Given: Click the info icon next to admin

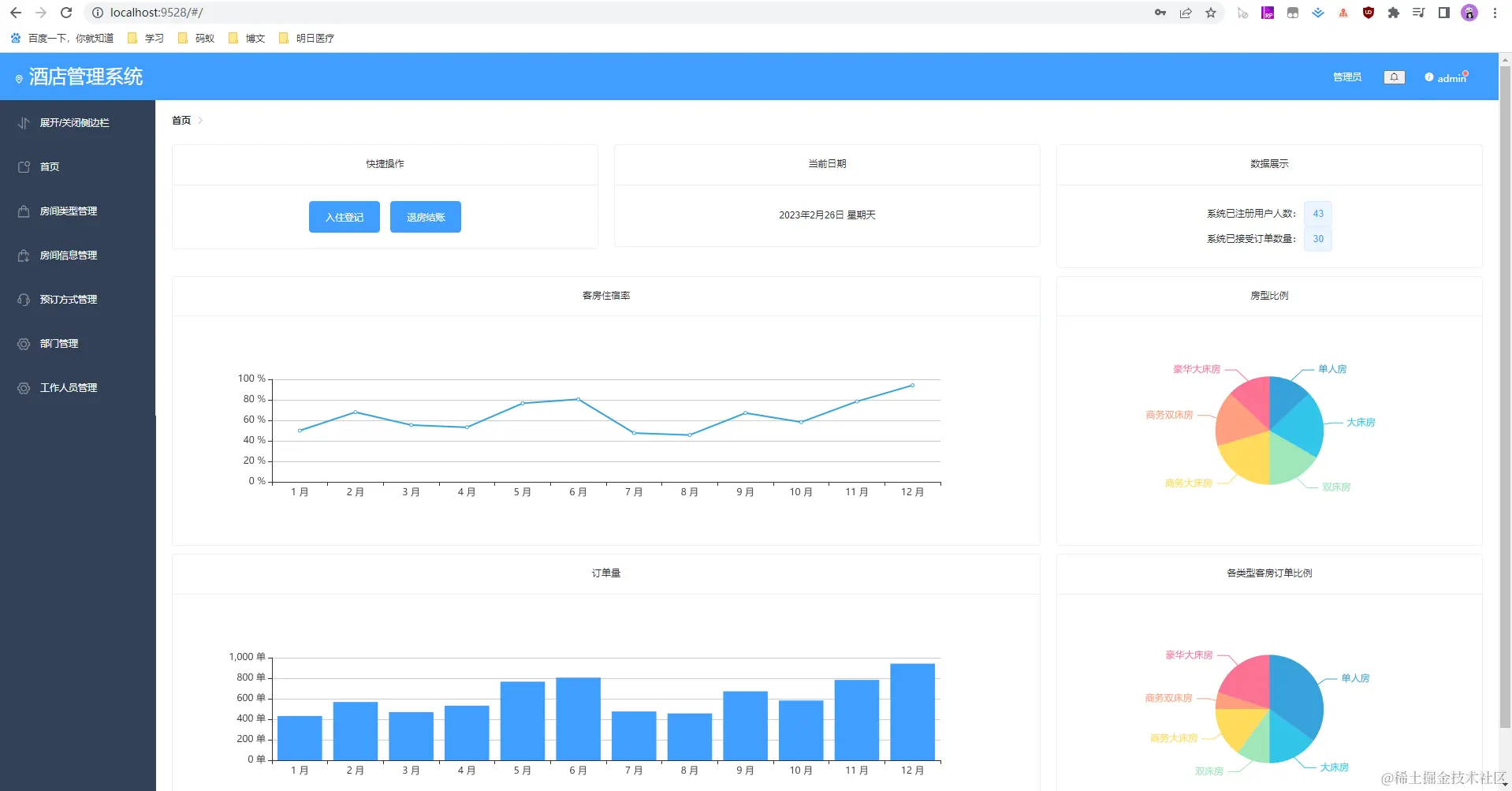Looking at the screenshot, I should click(1429, 77).
